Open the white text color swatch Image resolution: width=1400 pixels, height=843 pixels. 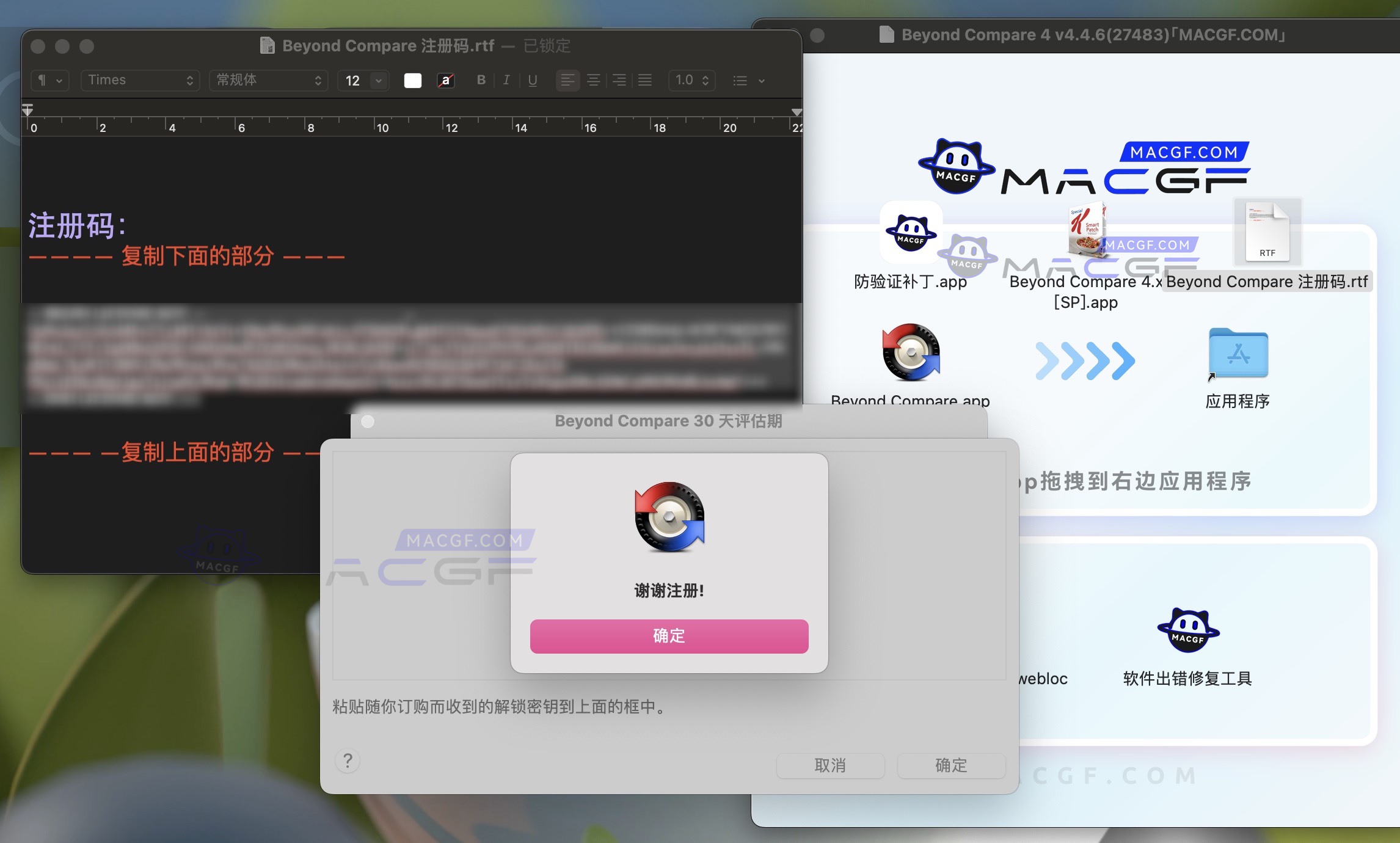pos(412,80)
